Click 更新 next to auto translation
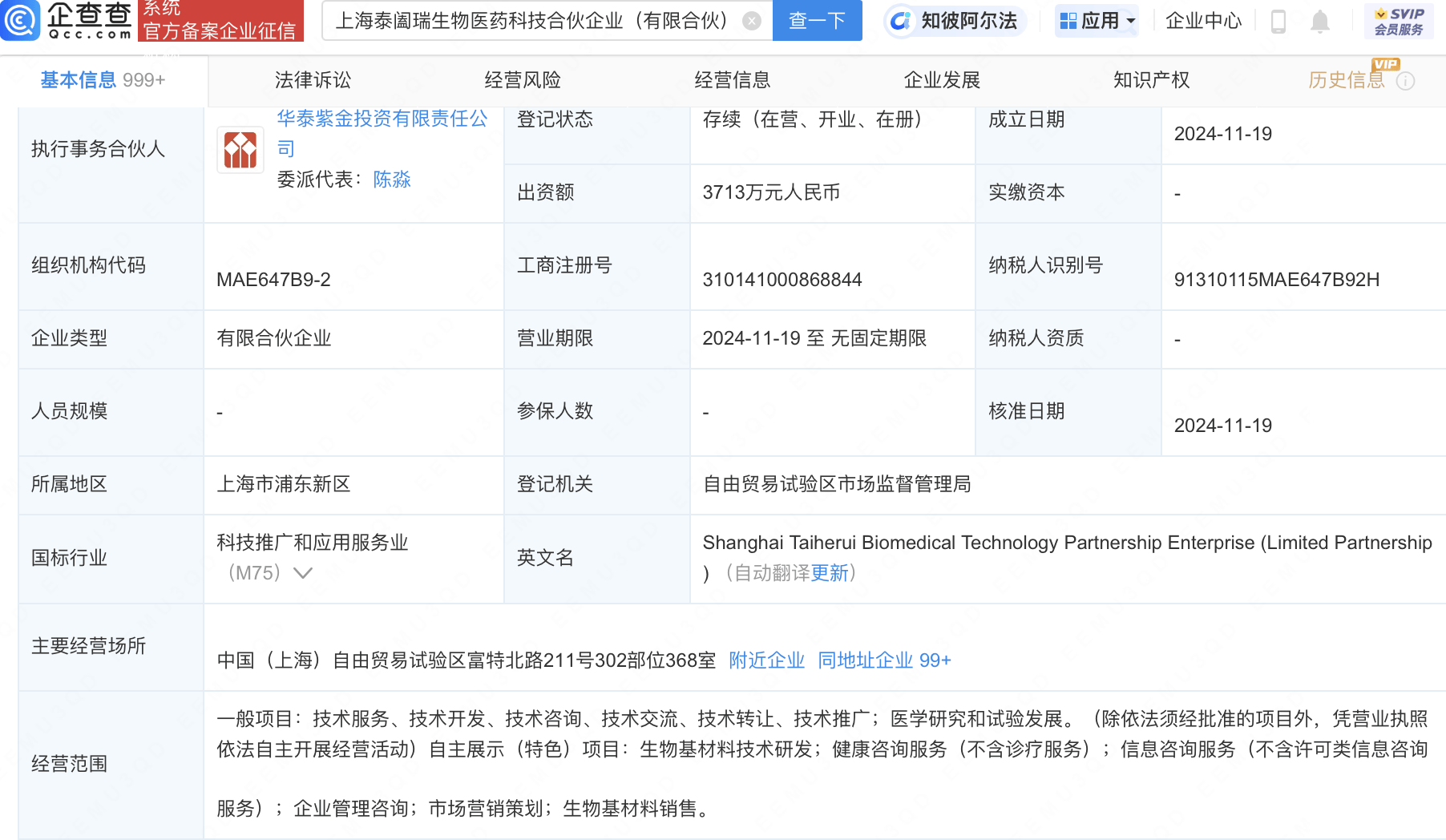Screen dimensions: 1446x840 pyautogui.click(x=829, y=573)
